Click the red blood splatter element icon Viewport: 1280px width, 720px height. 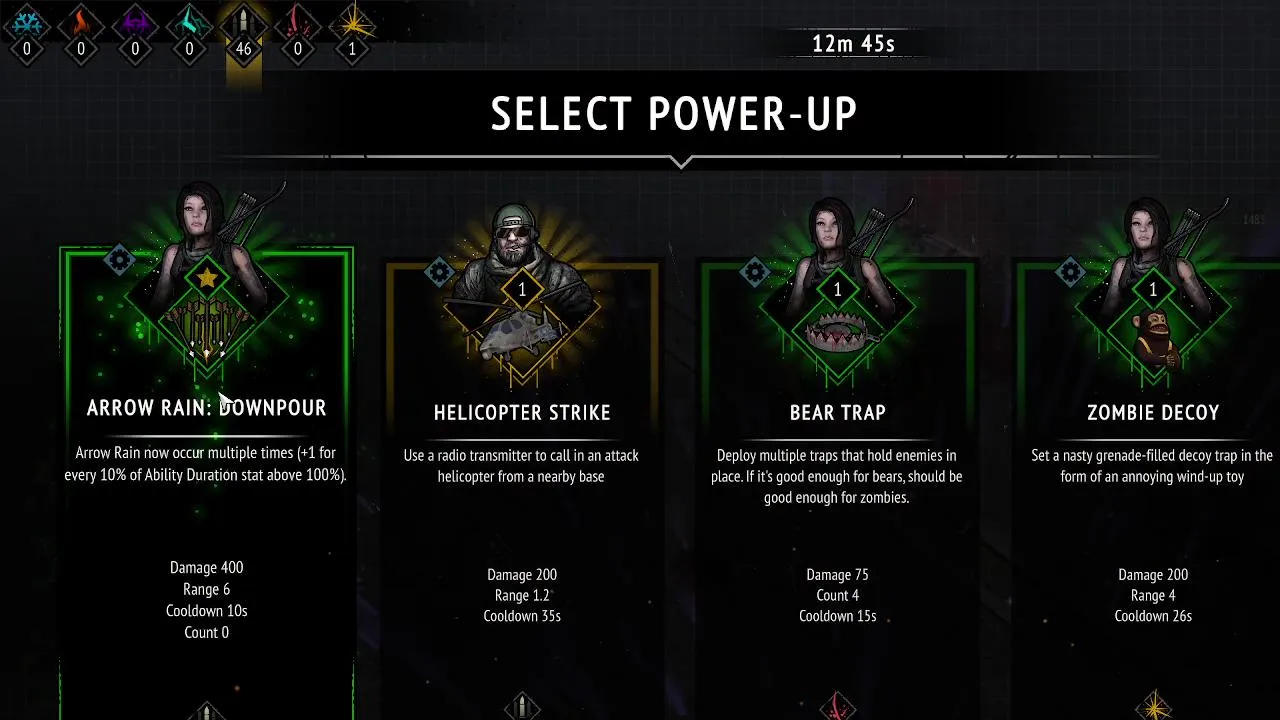[297, 21]
